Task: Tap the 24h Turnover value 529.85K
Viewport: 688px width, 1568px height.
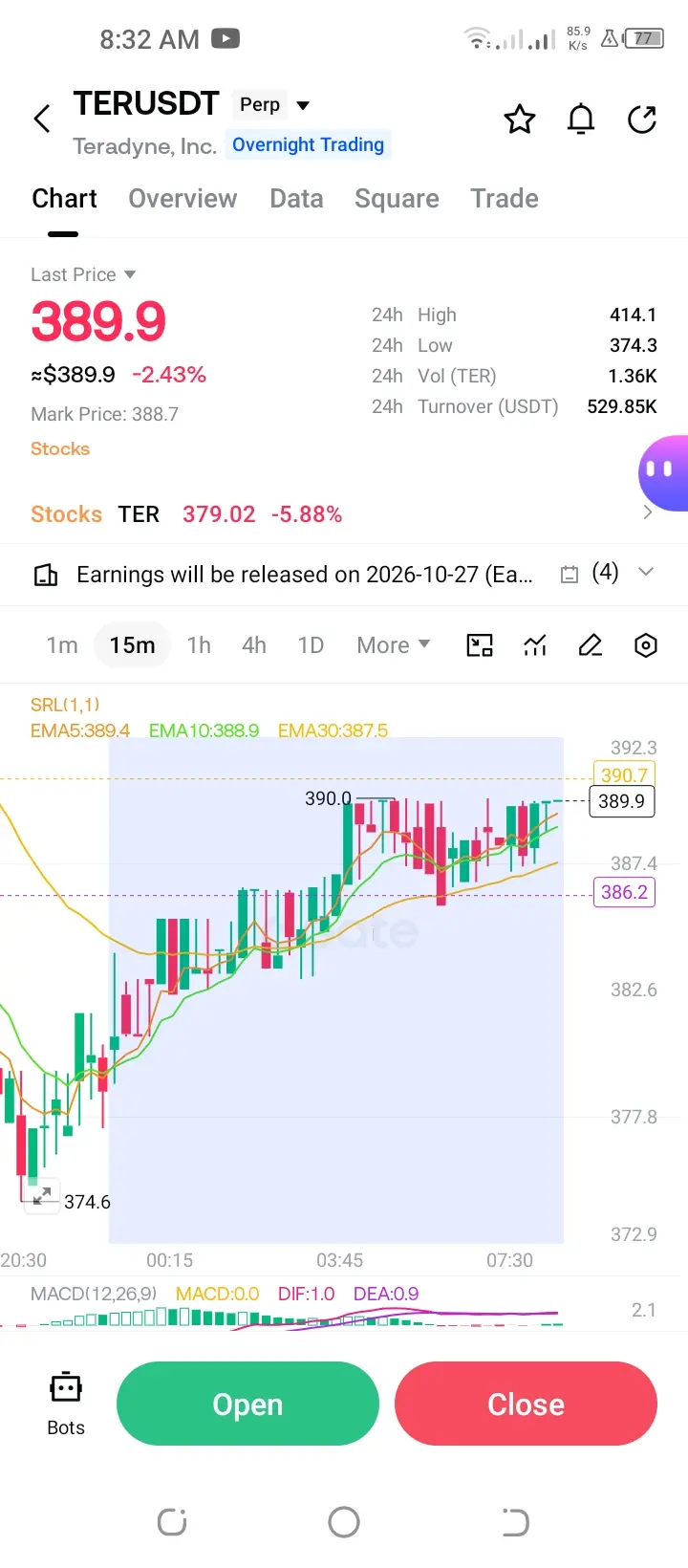Action: [x=622, y=406]
